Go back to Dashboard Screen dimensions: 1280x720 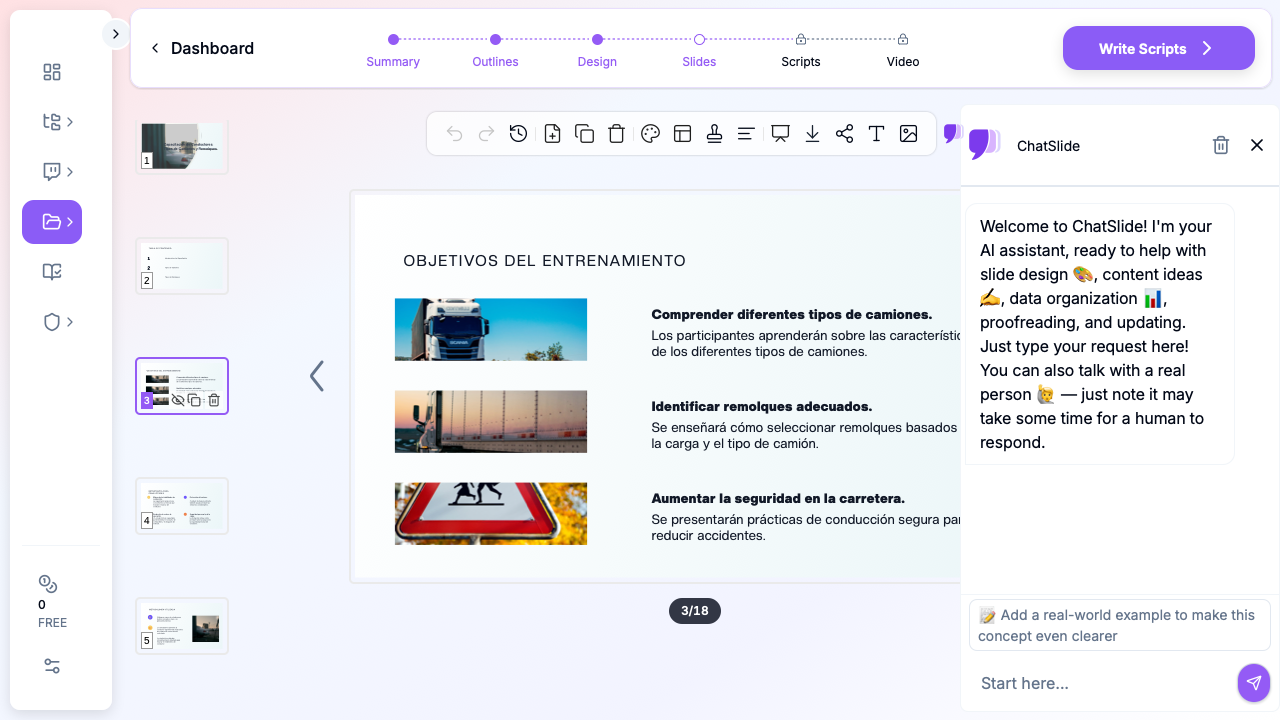[x=202, y=48]
